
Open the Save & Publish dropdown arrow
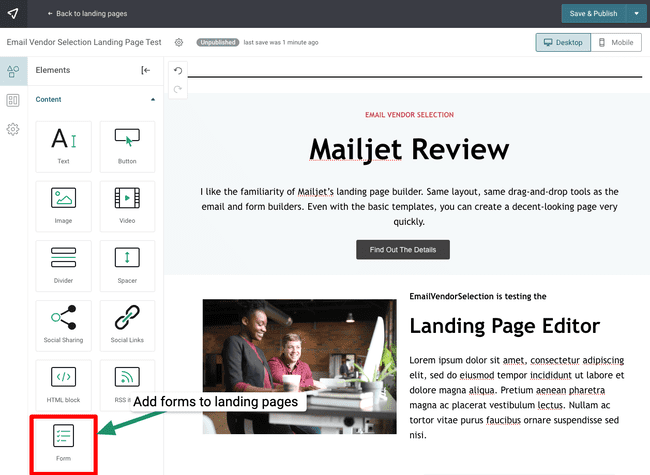pos(636,14)
